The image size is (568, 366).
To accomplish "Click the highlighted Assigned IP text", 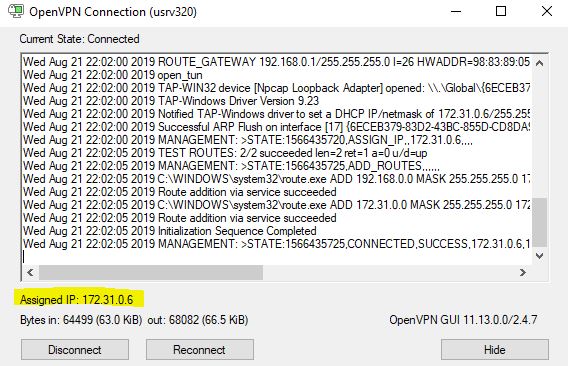I will click(76, 300).
